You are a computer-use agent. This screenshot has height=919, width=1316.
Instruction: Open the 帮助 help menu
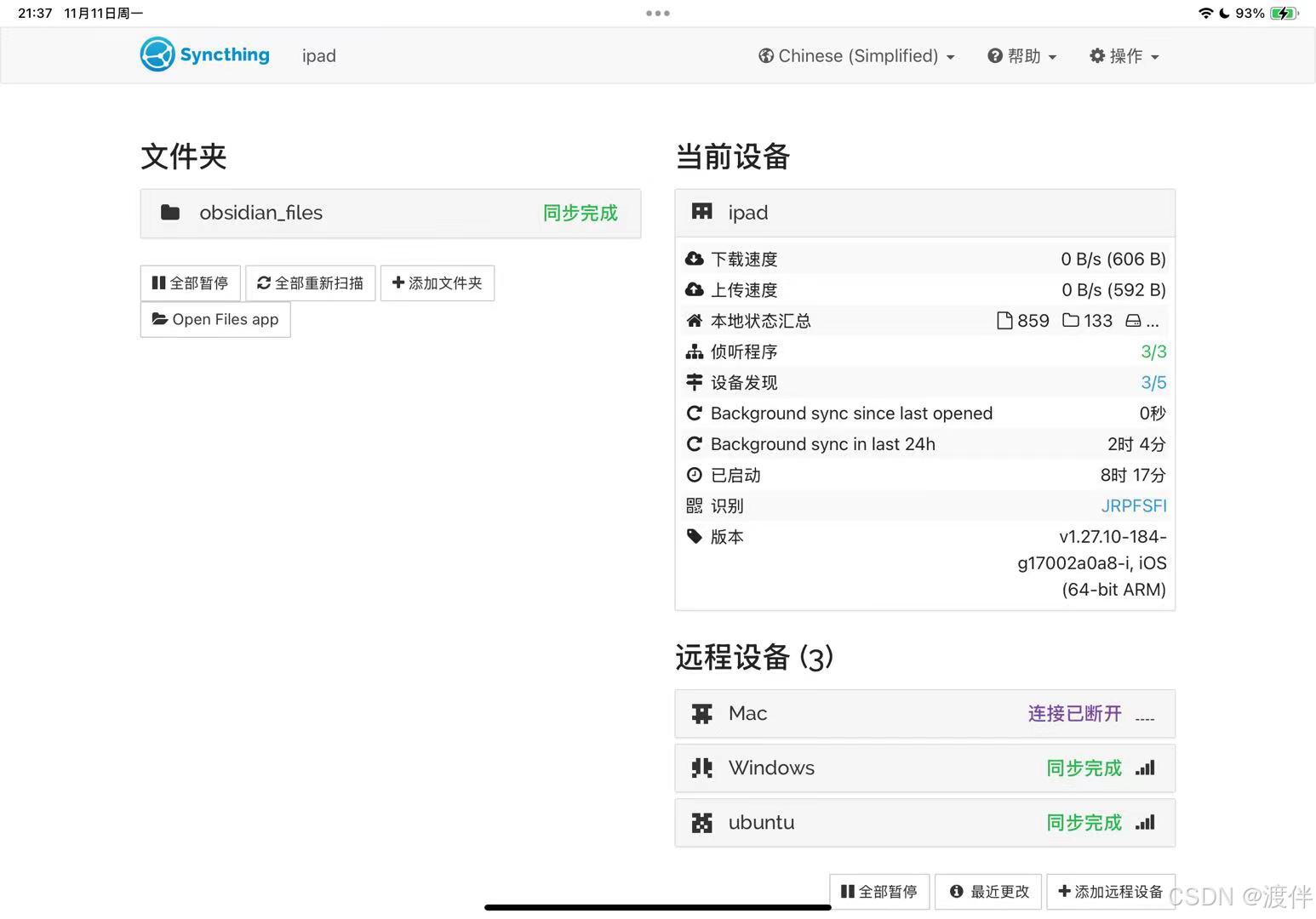(1021, 56)
